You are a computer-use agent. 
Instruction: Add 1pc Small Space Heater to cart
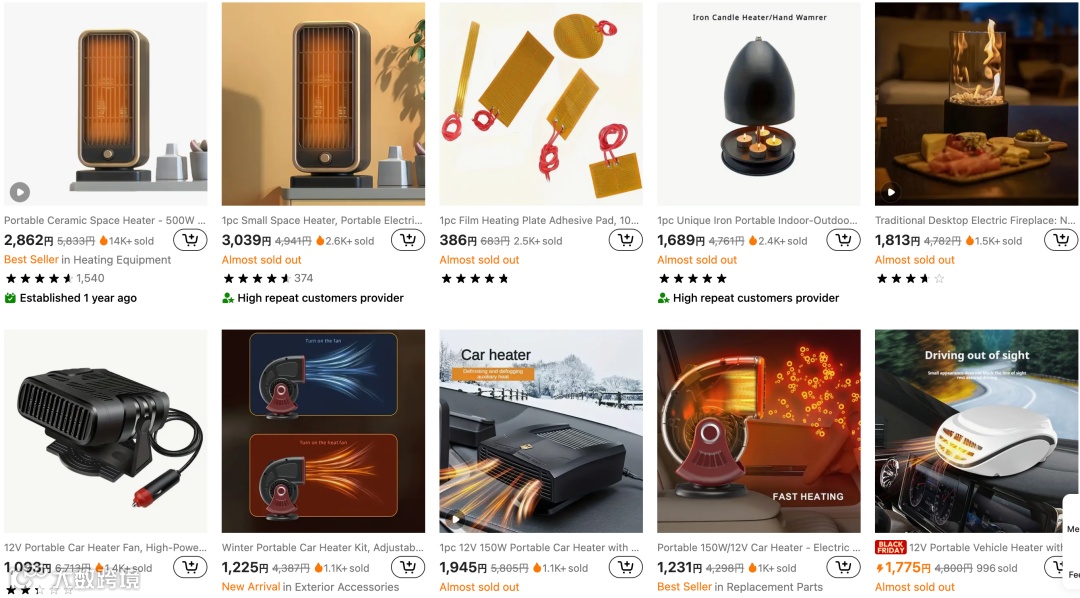pyautogui.click(x=408, y=240)
